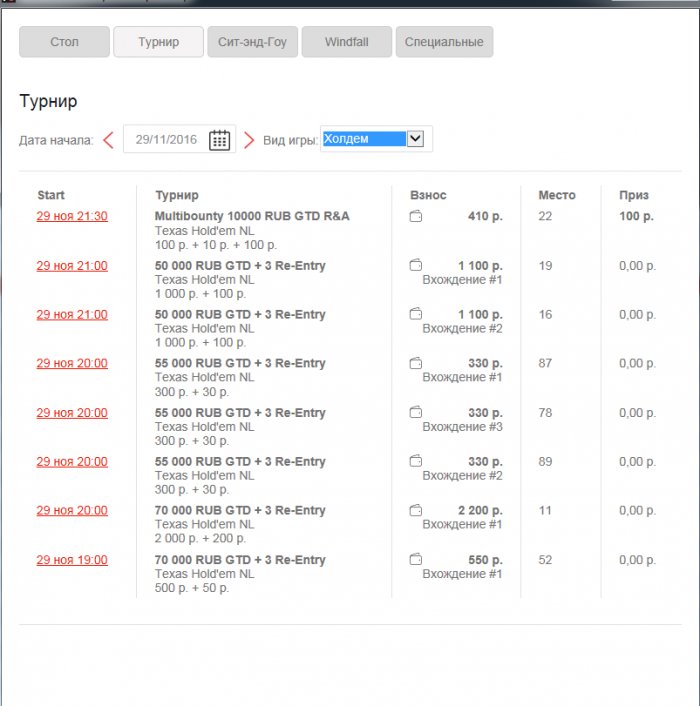Open 29 ноя 20:00 link for place 78
This screenshot has height=706, width=700.
(x=72, y=412)
